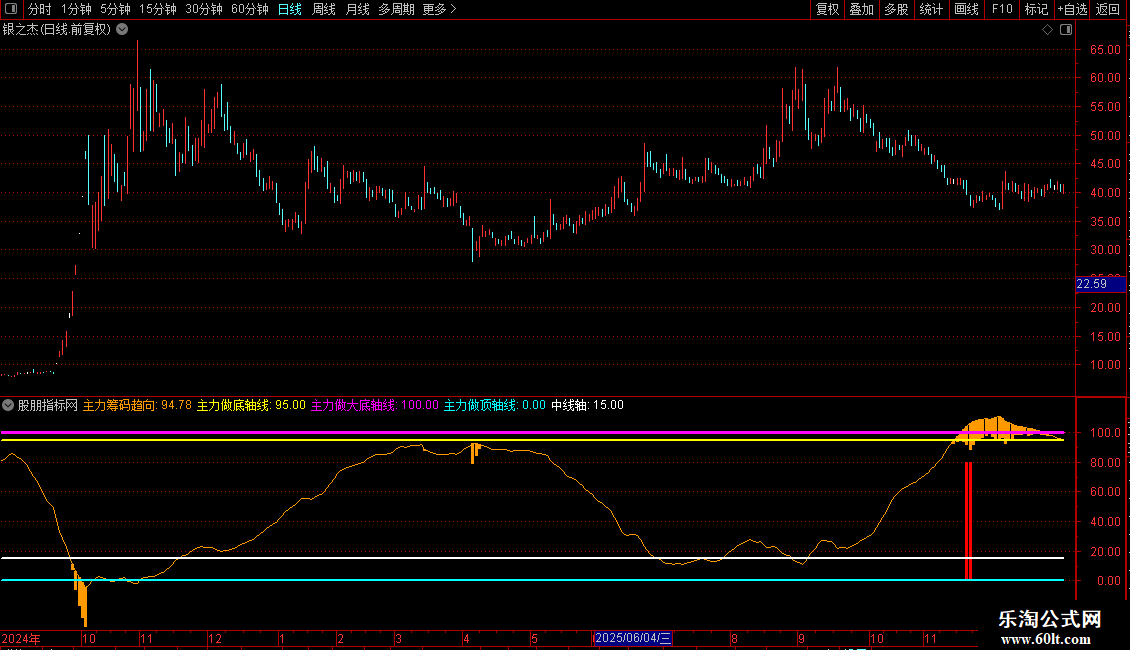
Task: Switch to the 日线 daily chart
Action: 289,9
